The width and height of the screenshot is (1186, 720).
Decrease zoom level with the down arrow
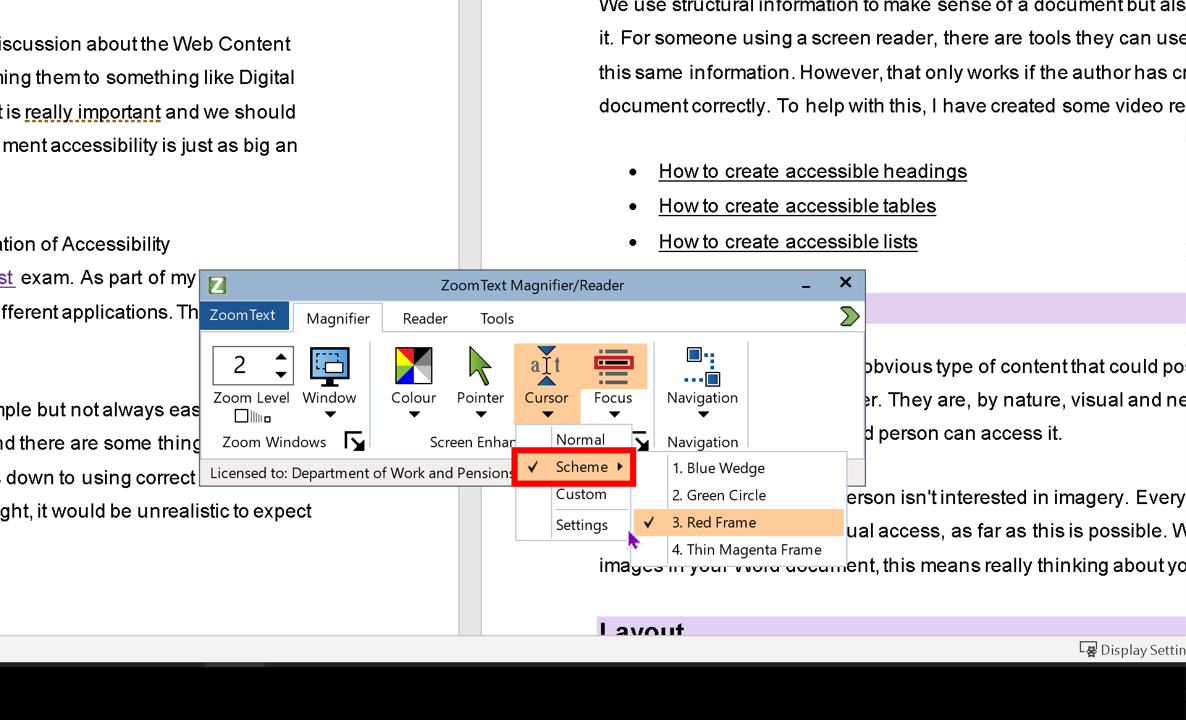pyautogui.click(x=281, y=374)
